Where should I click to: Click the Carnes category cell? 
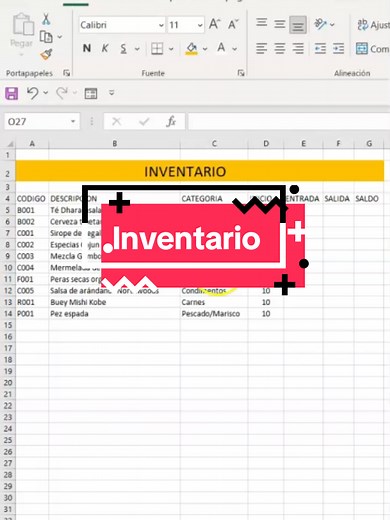(x=214, y=302)
